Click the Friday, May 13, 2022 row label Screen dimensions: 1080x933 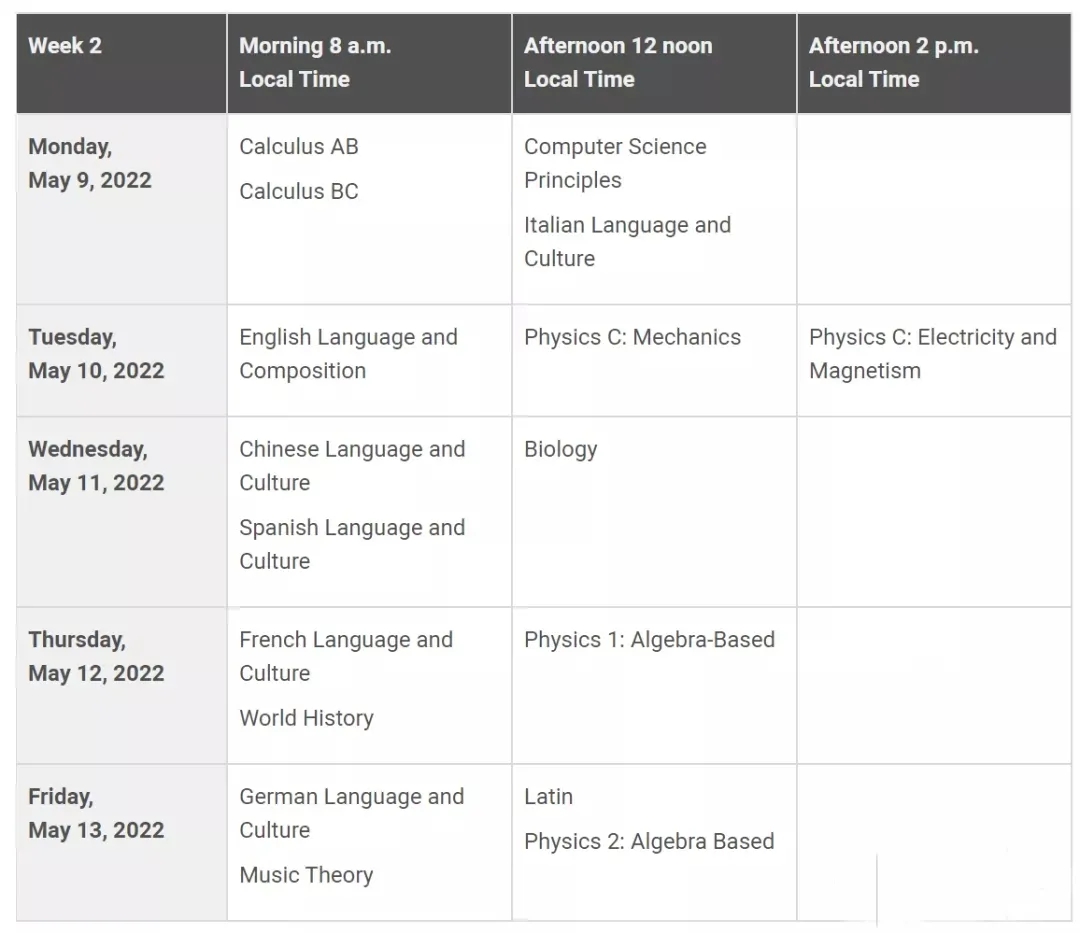[x=96, y=813]
